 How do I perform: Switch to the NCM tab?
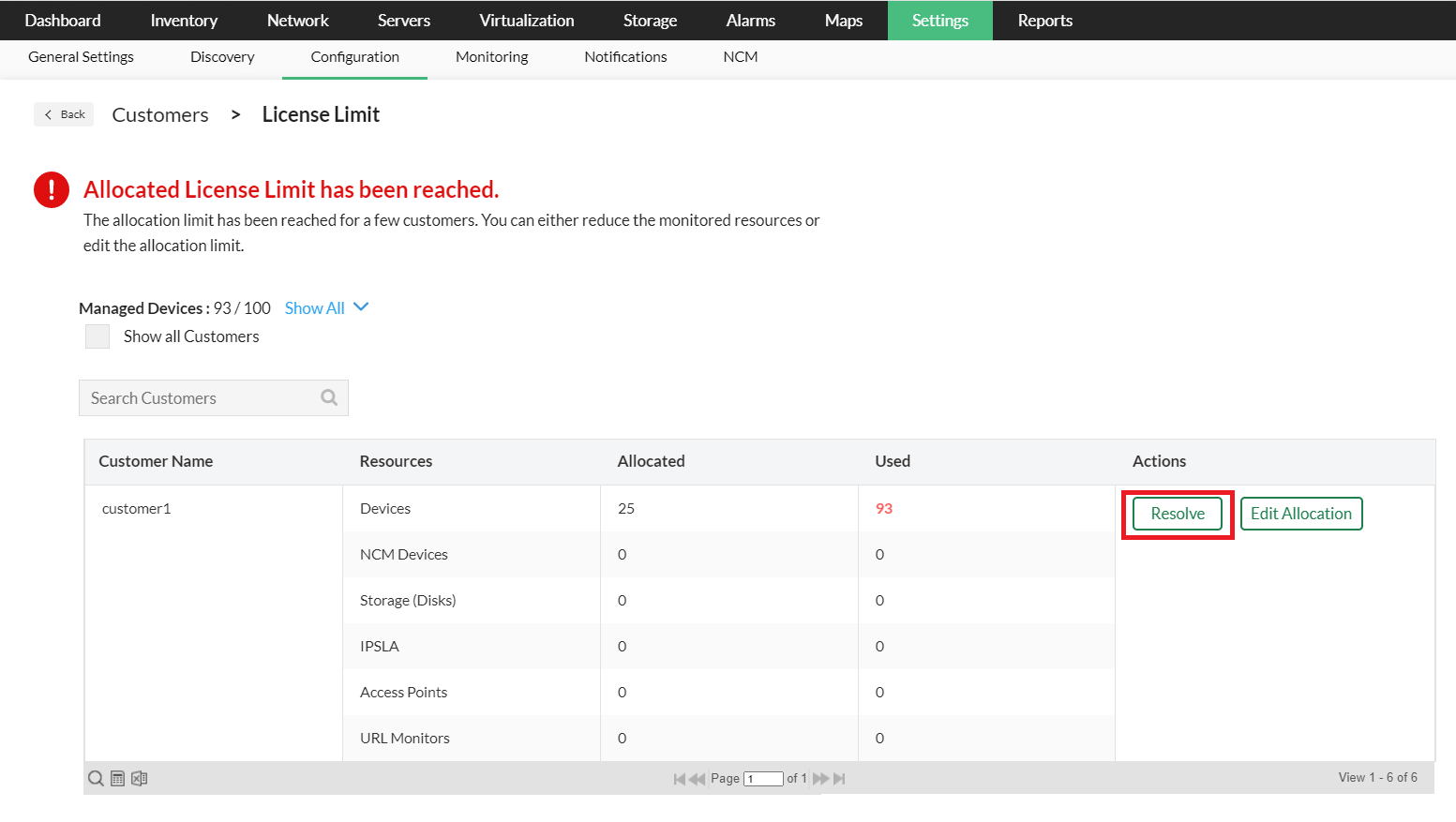[741, 57]
